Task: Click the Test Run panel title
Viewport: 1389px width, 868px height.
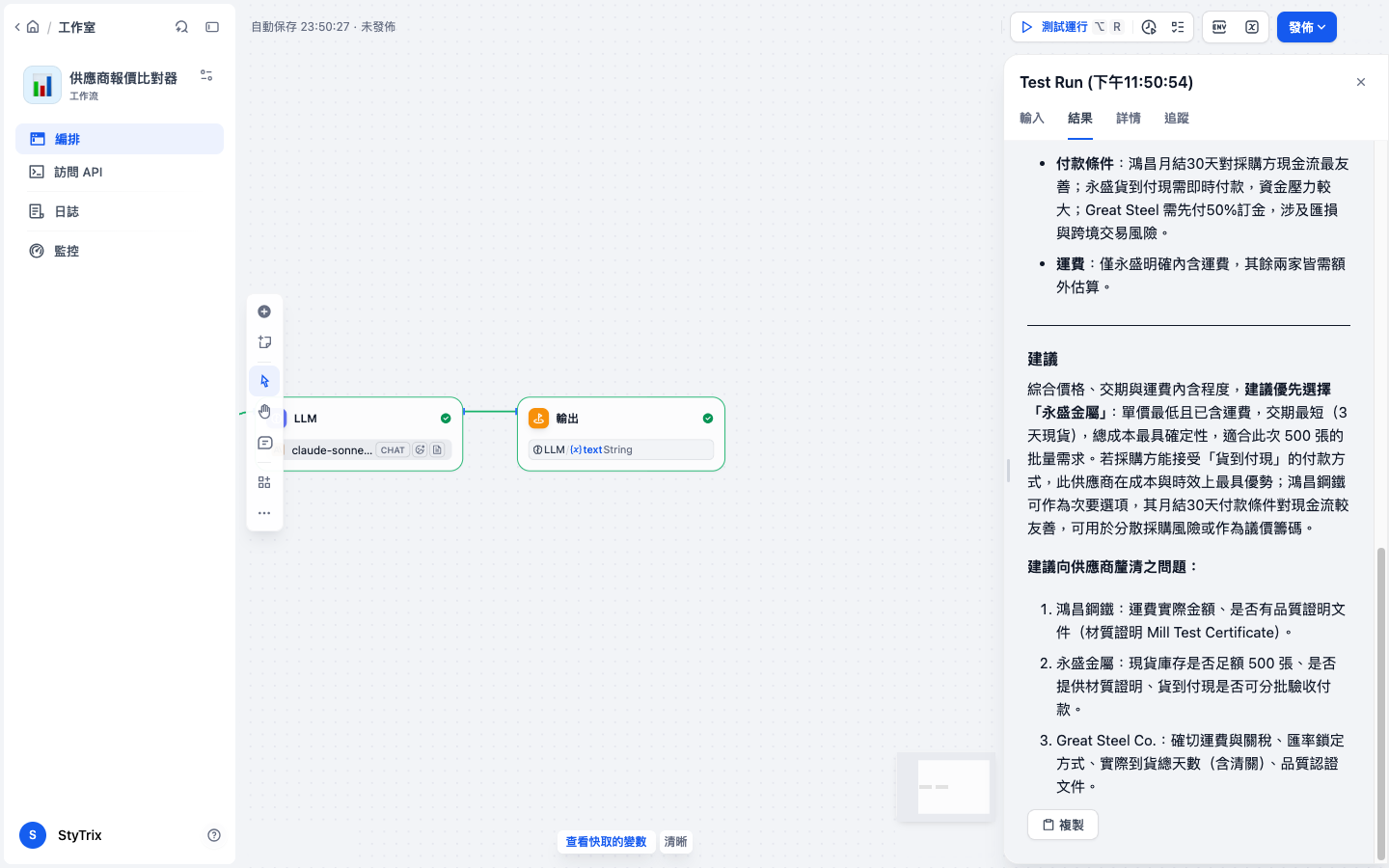Action: pyautogui.click(x=1106, y=82)
